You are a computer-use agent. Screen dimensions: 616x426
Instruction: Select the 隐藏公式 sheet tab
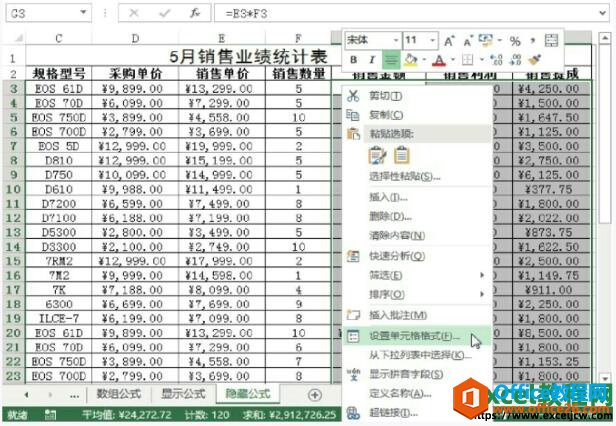[x=248, y=394]
